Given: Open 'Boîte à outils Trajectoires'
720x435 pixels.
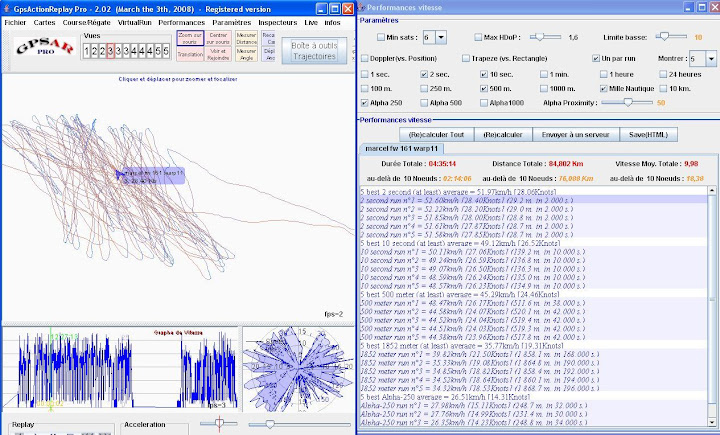Looking at the screenshot, I should 313,51.
